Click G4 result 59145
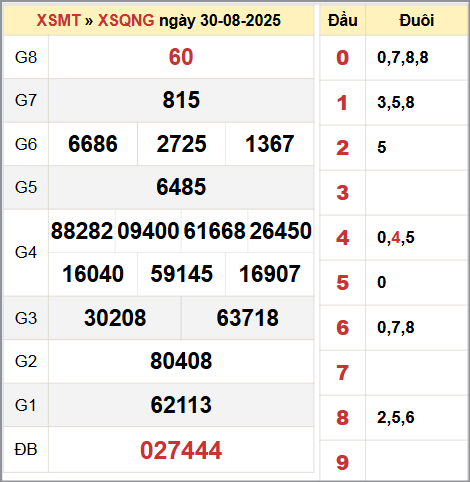 pos(182,274)
